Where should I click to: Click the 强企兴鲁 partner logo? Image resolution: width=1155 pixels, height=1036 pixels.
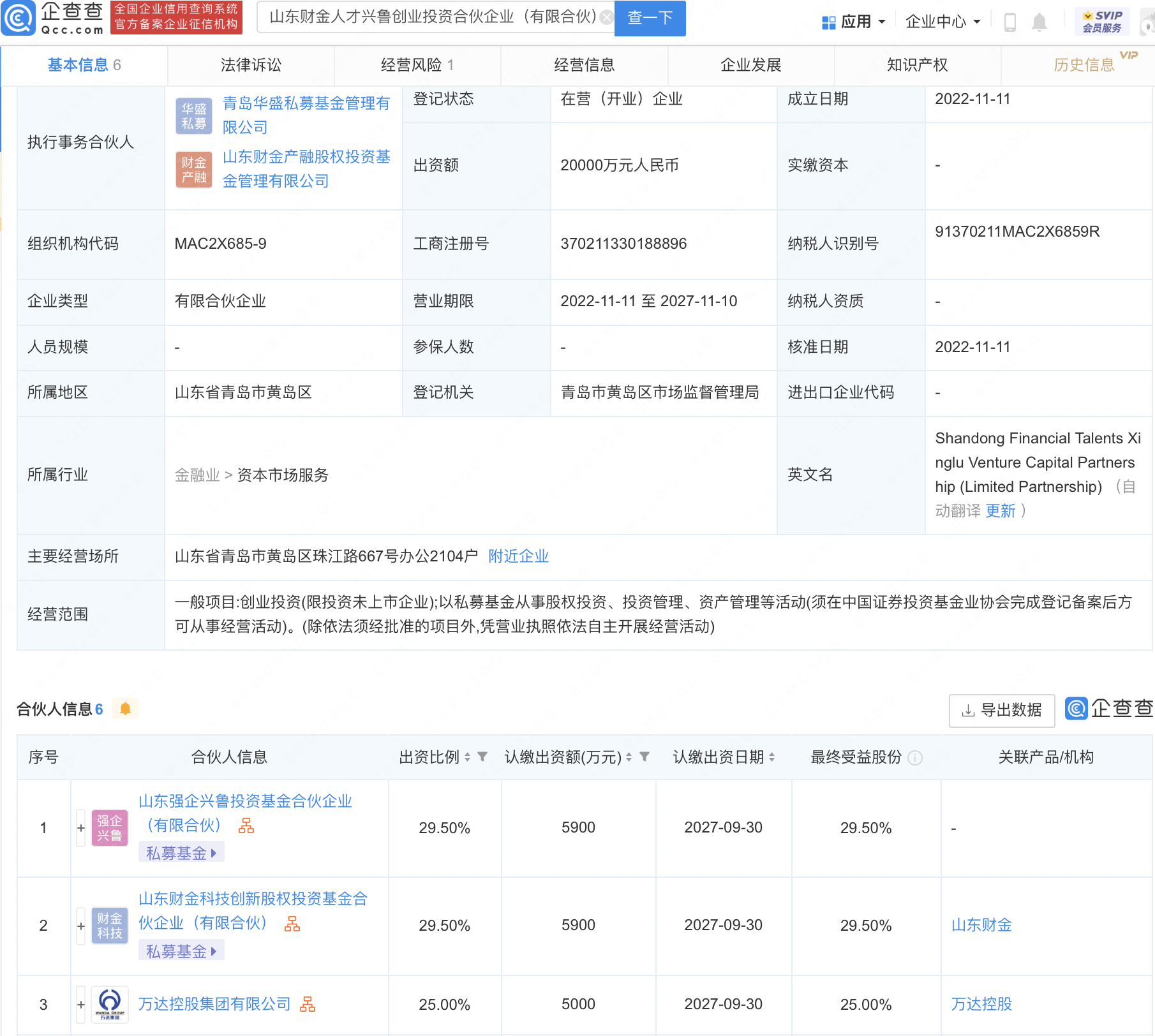[x=110, y=828]
